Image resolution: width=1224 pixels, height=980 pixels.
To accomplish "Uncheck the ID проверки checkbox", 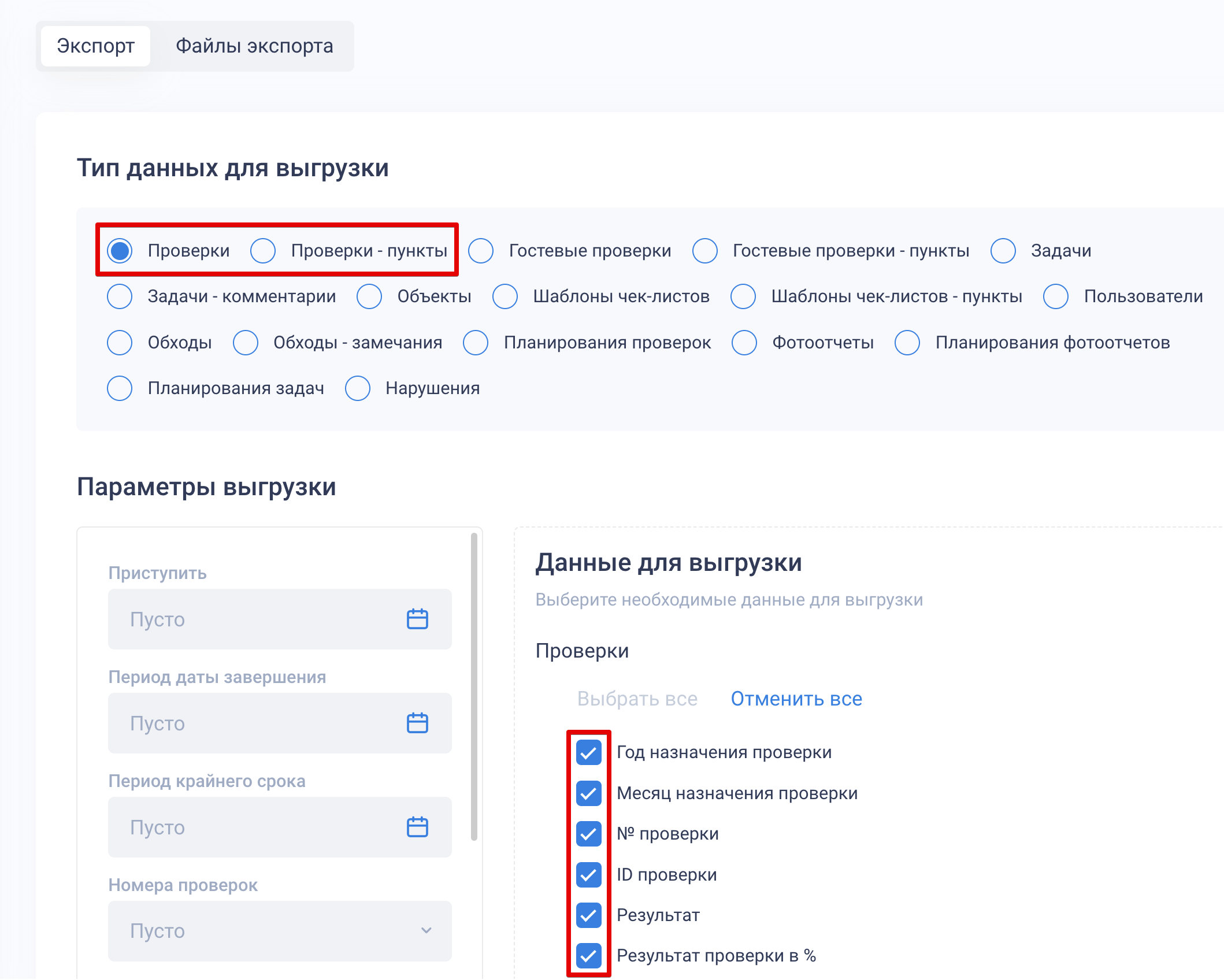I will (588, 874).
